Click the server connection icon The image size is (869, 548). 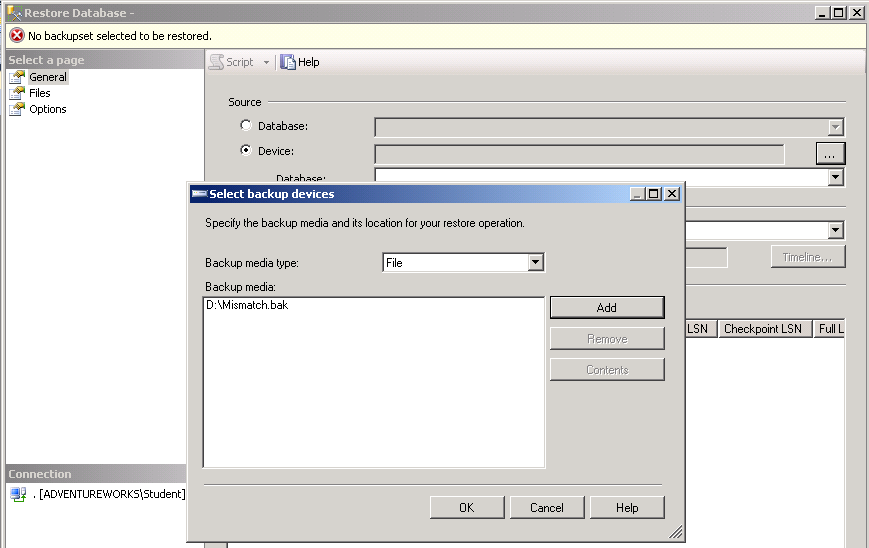[17, 494]
